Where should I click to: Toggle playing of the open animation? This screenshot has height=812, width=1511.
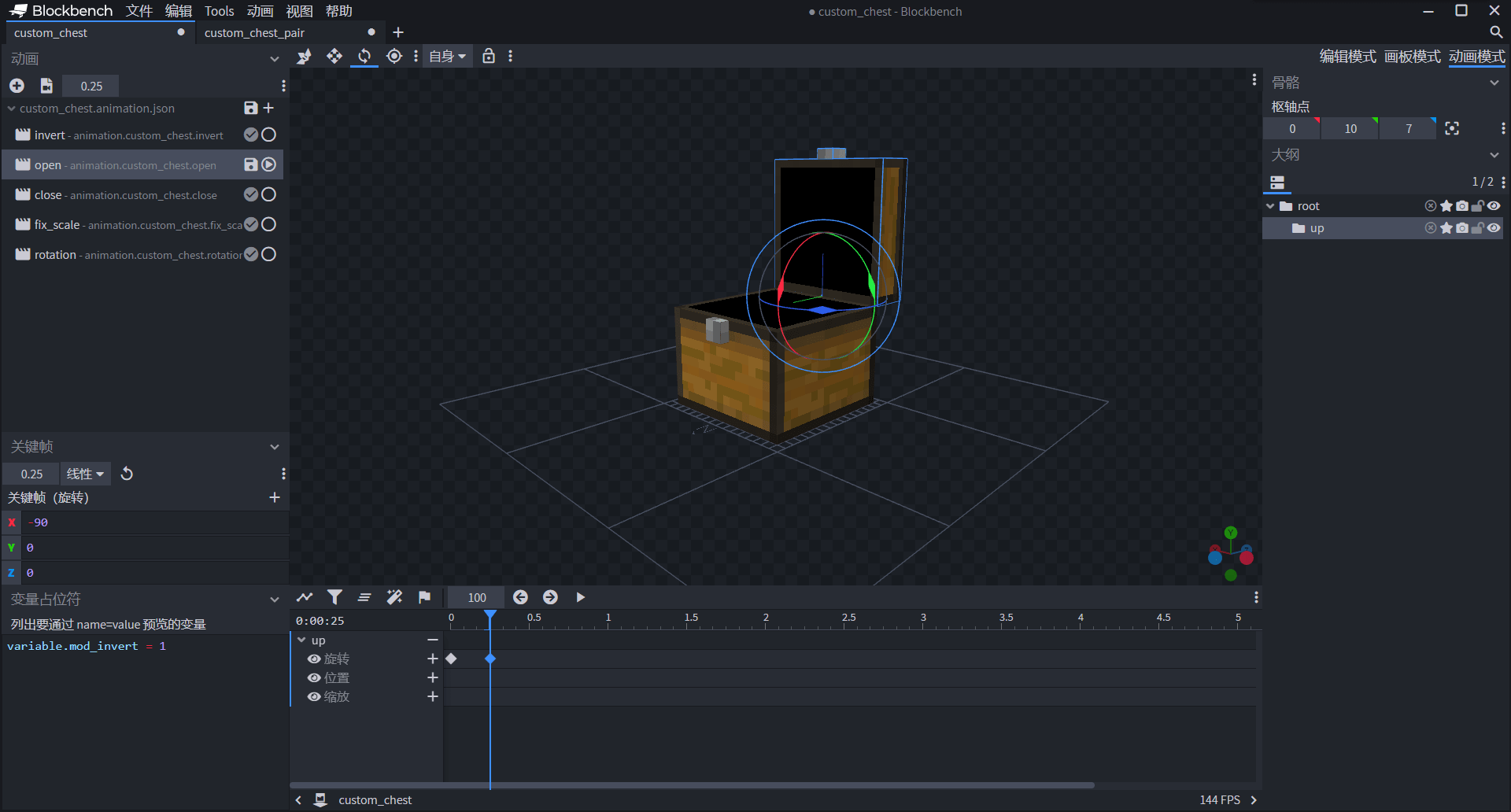tap(268, 164)
